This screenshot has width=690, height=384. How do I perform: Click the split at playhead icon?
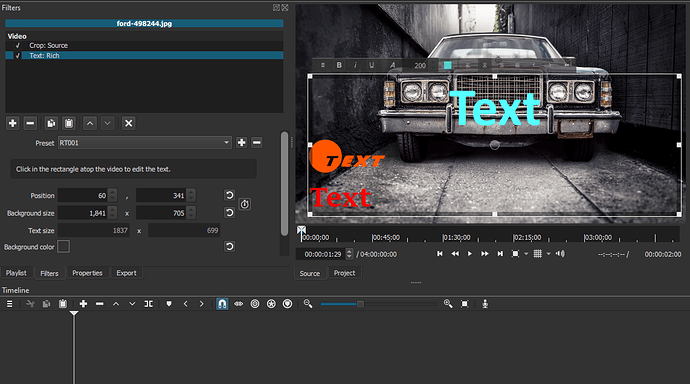point(149,304)
